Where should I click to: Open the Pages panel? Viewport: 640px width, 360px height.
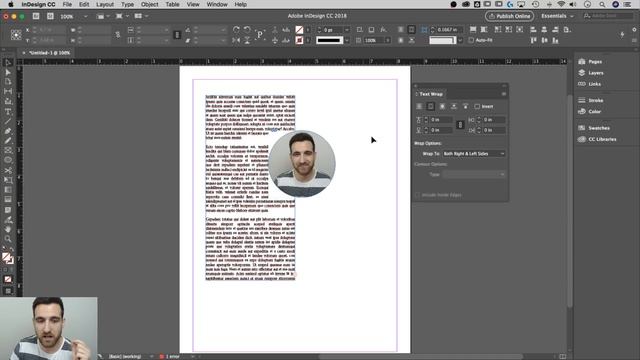pyautogui.click(x=590, y=62)
